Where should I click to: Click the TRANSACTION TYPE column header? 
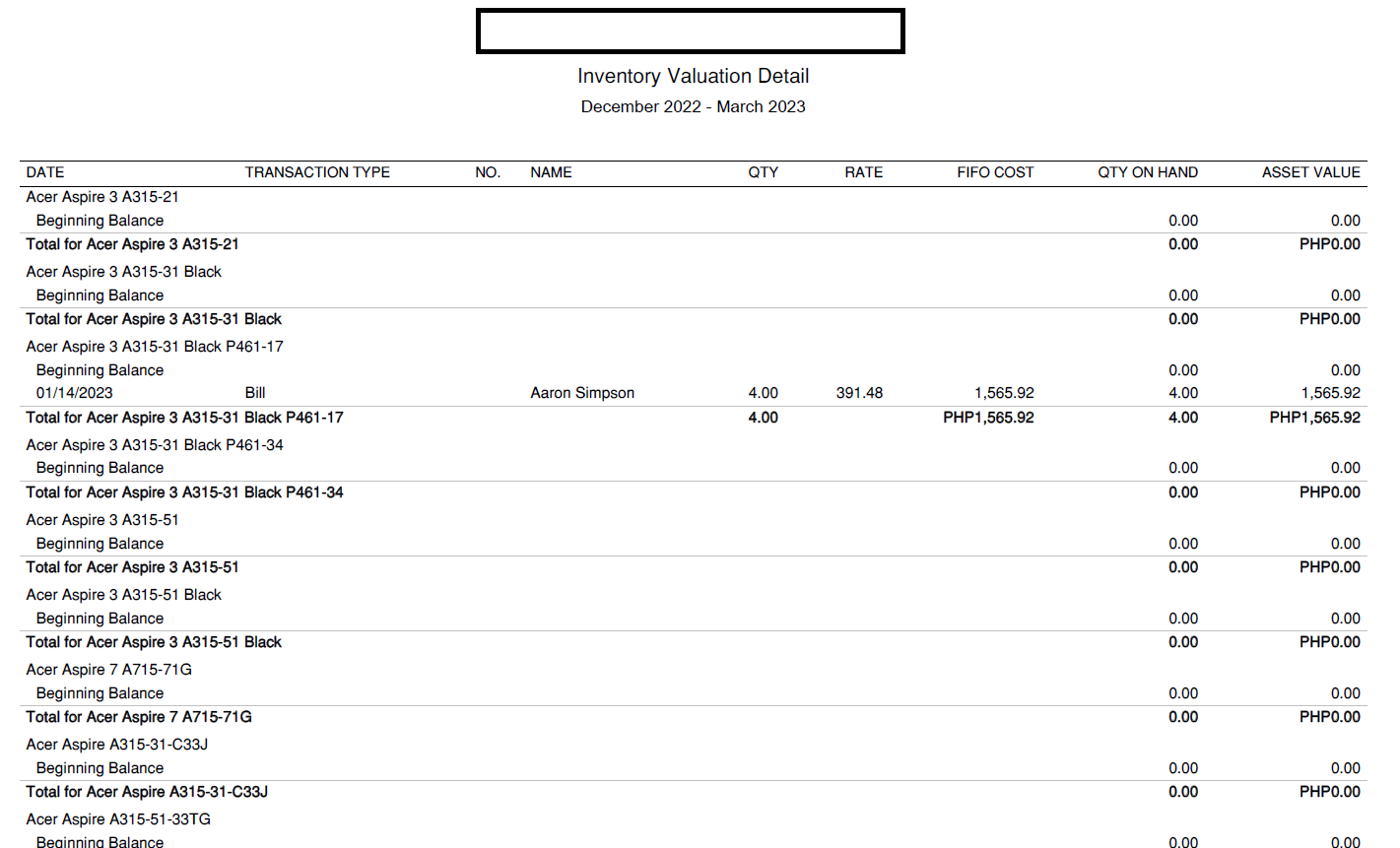tap(317, 172)
